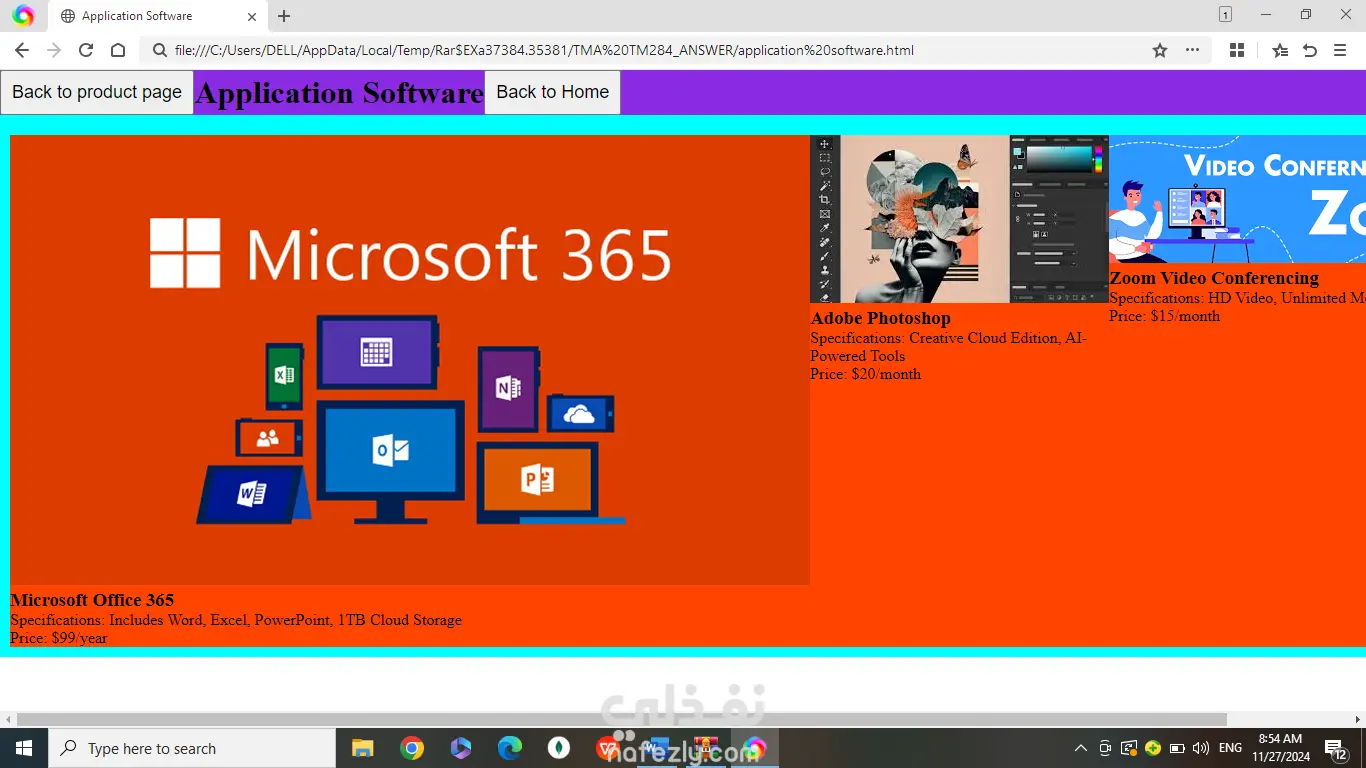Open File Explorer from the taskbar
Viewport: 1366px width, 768px height.
tap(362, 748)
